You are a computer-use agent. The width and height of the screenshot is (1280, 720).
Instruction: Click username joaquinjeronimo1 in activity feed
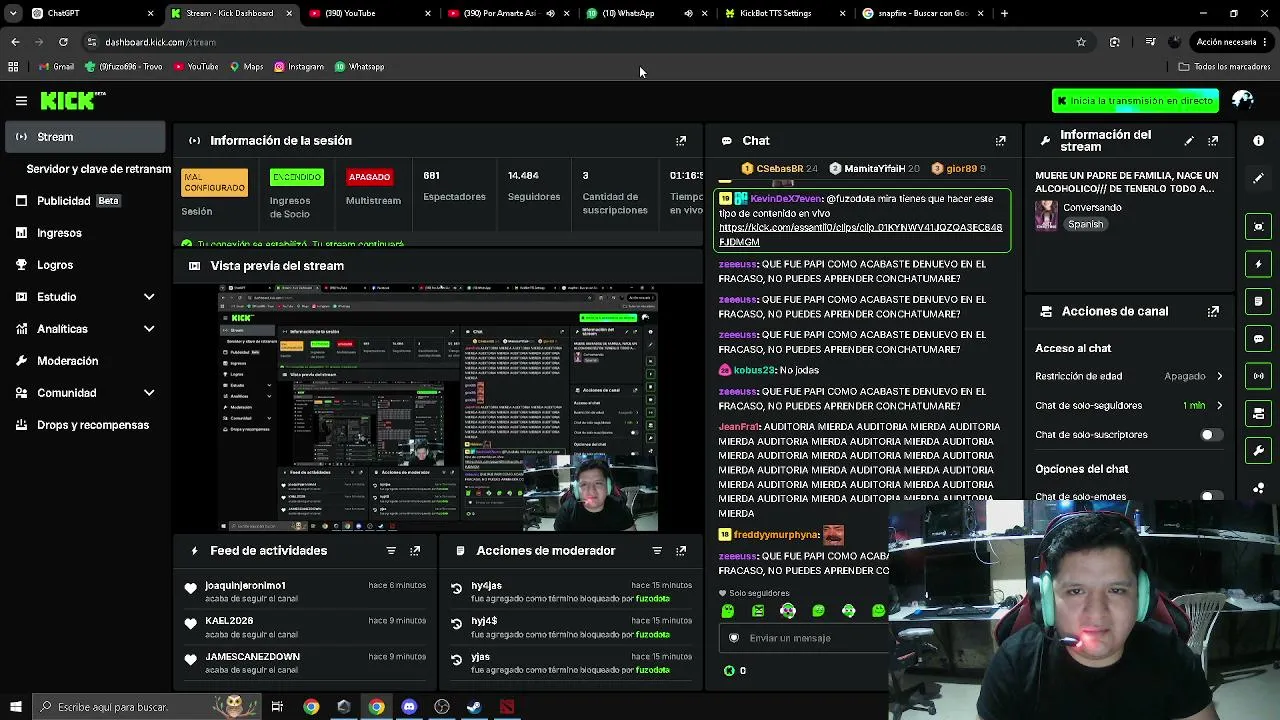pyautogui.click(x=245, y=585)
